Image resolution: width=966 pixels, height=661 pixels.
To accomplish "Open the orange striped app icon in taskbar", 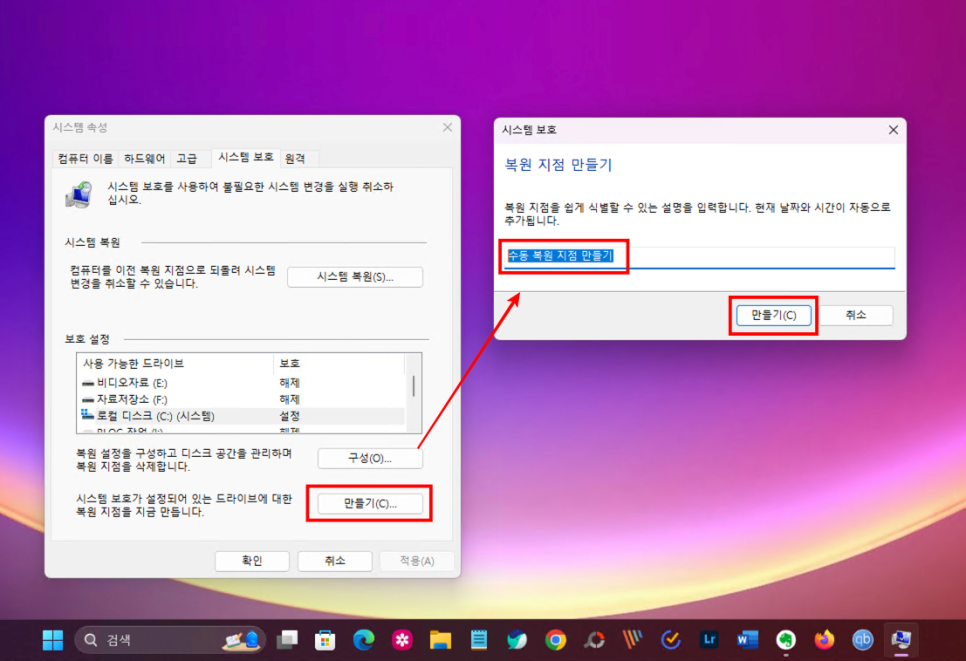I will coord(633,640).
